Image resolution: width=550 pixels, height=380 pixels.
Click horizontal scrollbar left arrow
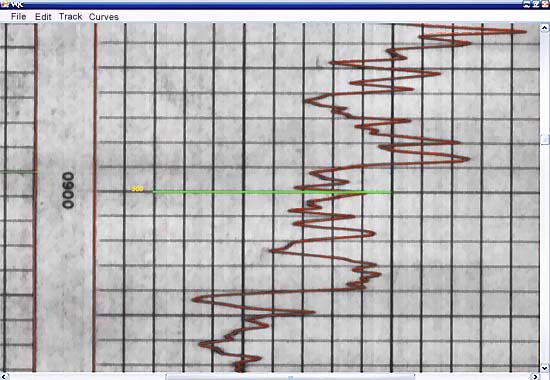click(4, 376)
